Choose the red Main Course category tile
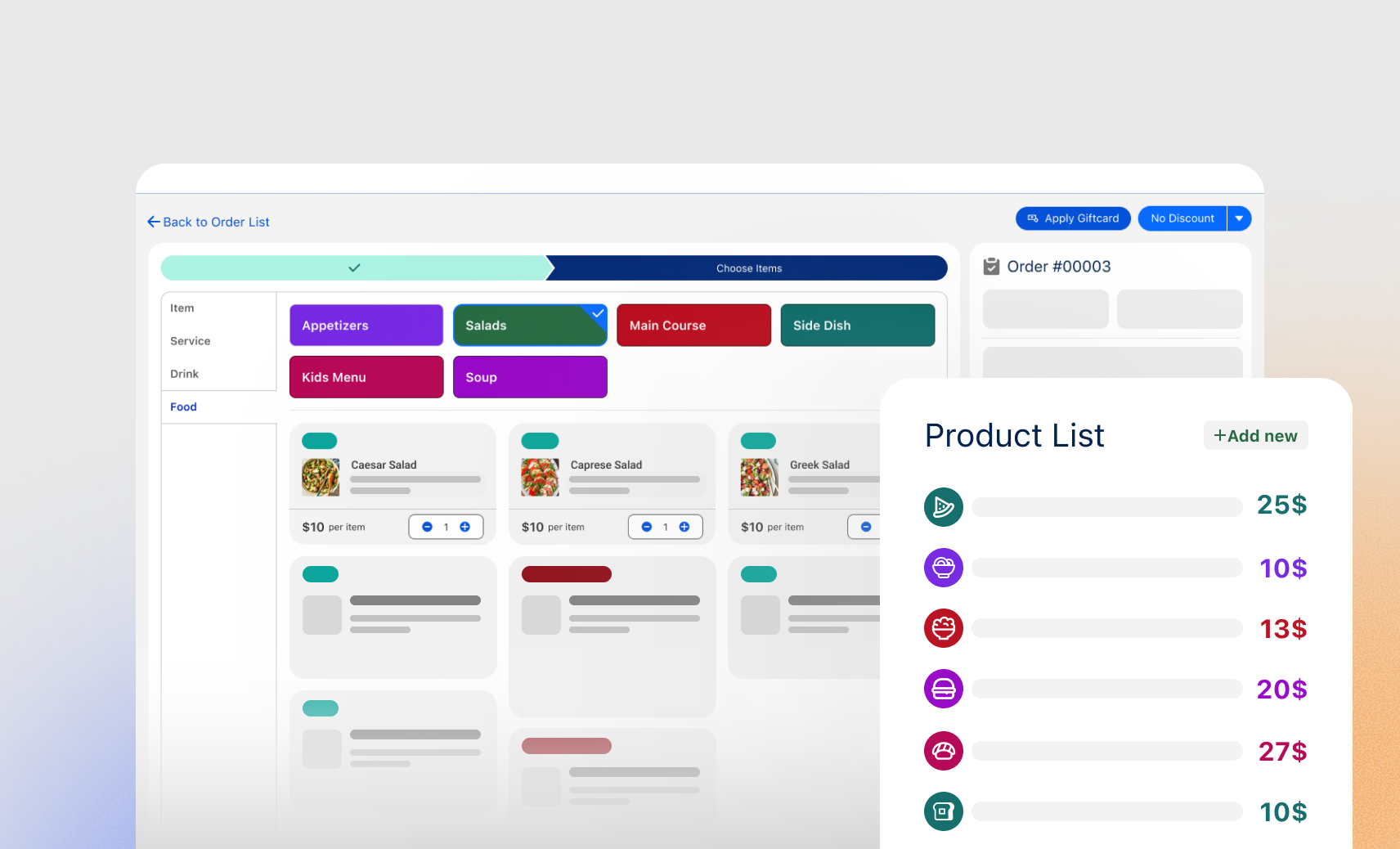 (x=693, y=326)
